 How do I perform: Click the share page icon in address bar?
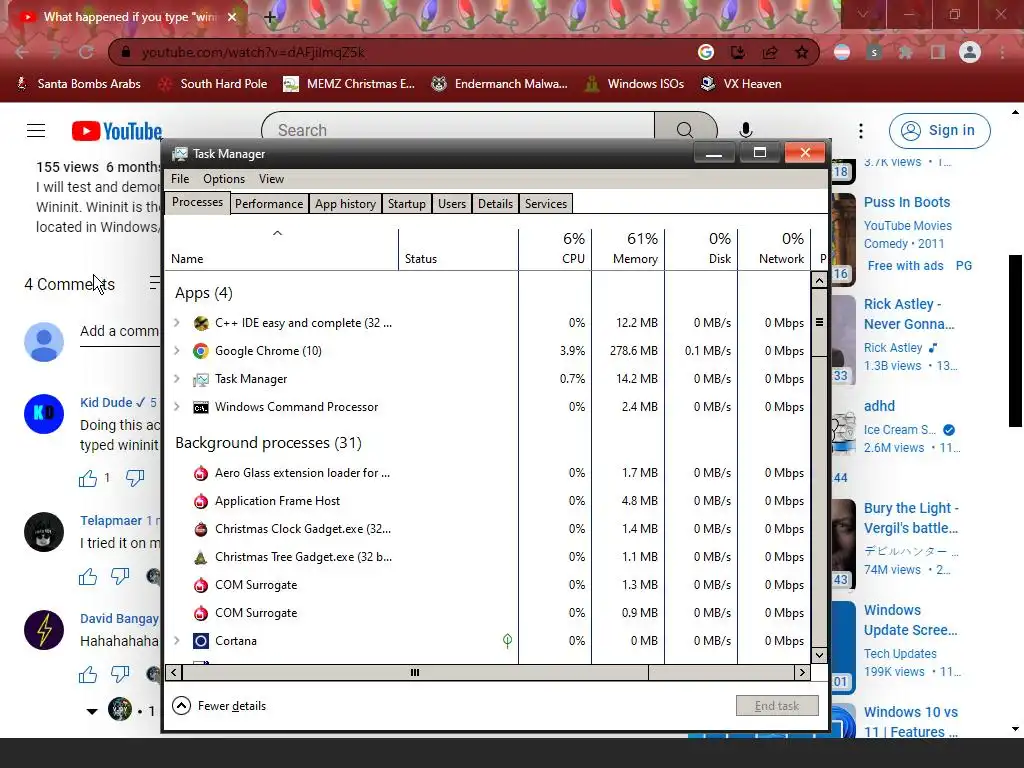point(770,52)
